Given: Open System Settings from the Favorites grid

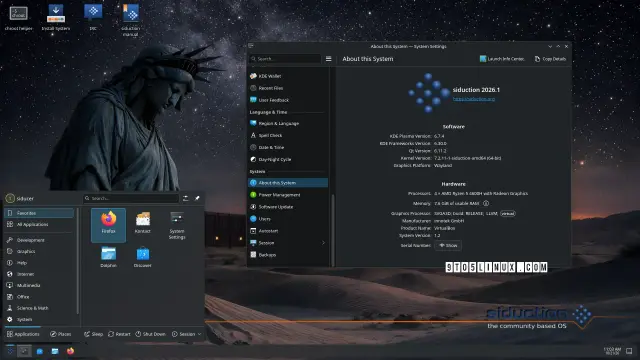Looking at the screenshot, I should 177,225.
